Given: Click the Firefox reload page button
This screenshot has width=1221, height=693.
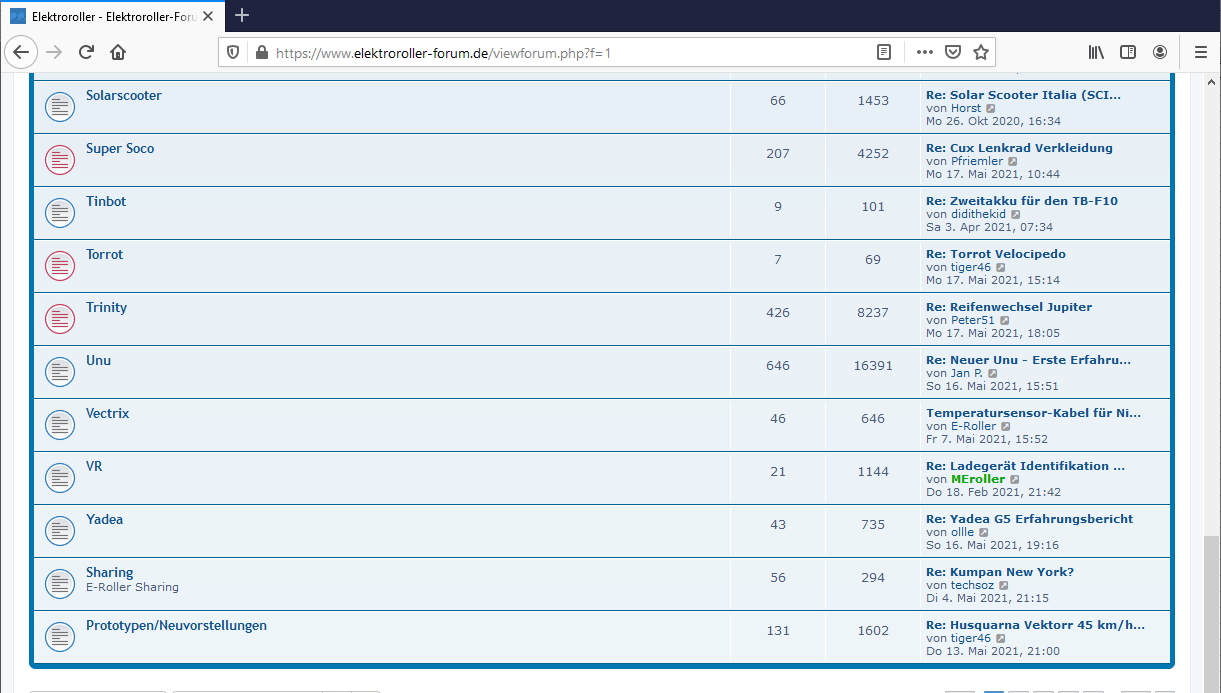Looking at the screenshot, I should 86,52.
